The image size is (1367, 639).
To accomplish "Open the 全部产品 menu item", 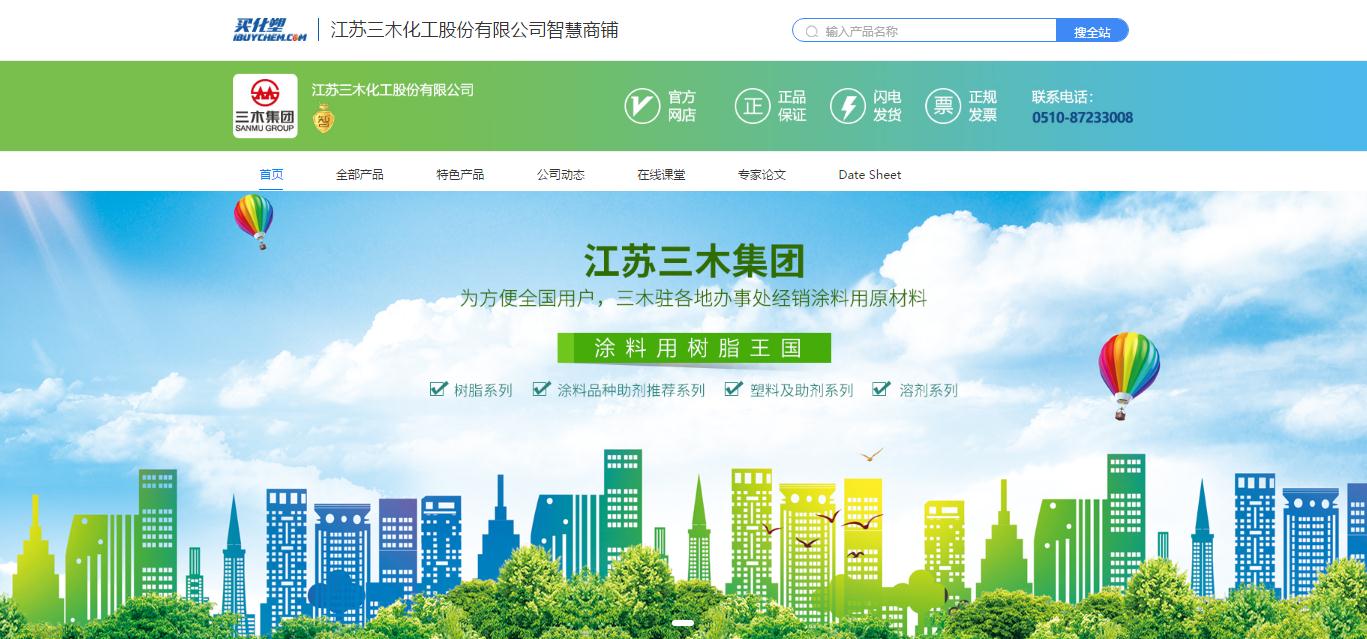I will tap(360, 174).
